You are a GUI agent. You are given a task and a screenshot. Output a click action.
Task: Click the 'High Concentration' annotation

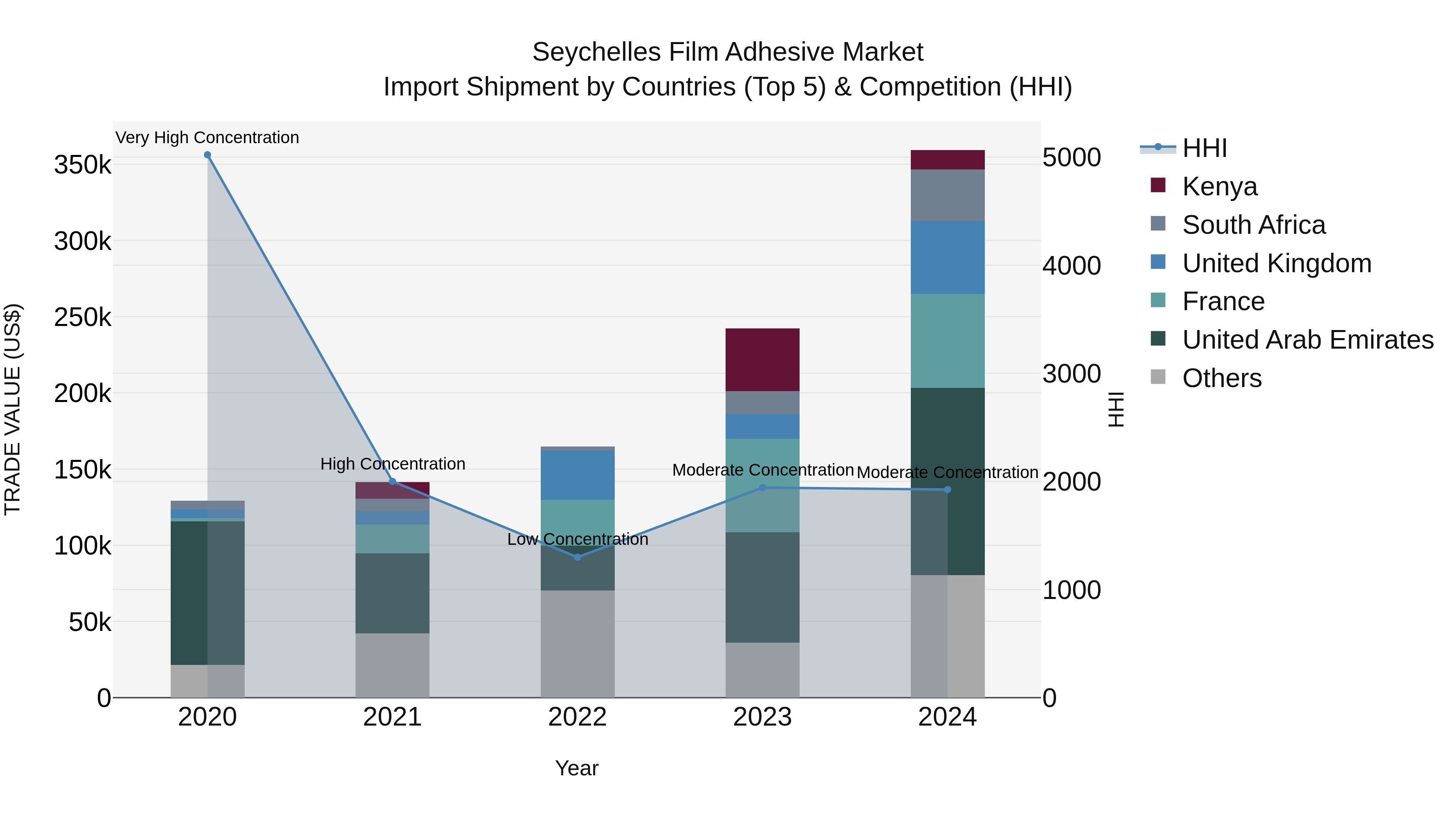point(393,464)
